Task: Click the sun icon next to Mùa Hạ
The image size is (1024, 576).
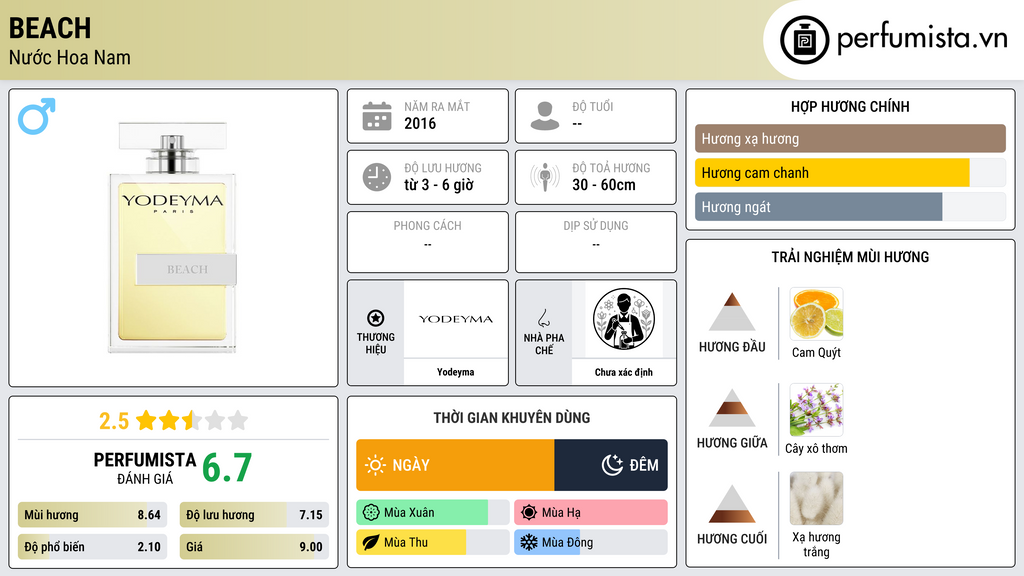Action: coord(529,513)
